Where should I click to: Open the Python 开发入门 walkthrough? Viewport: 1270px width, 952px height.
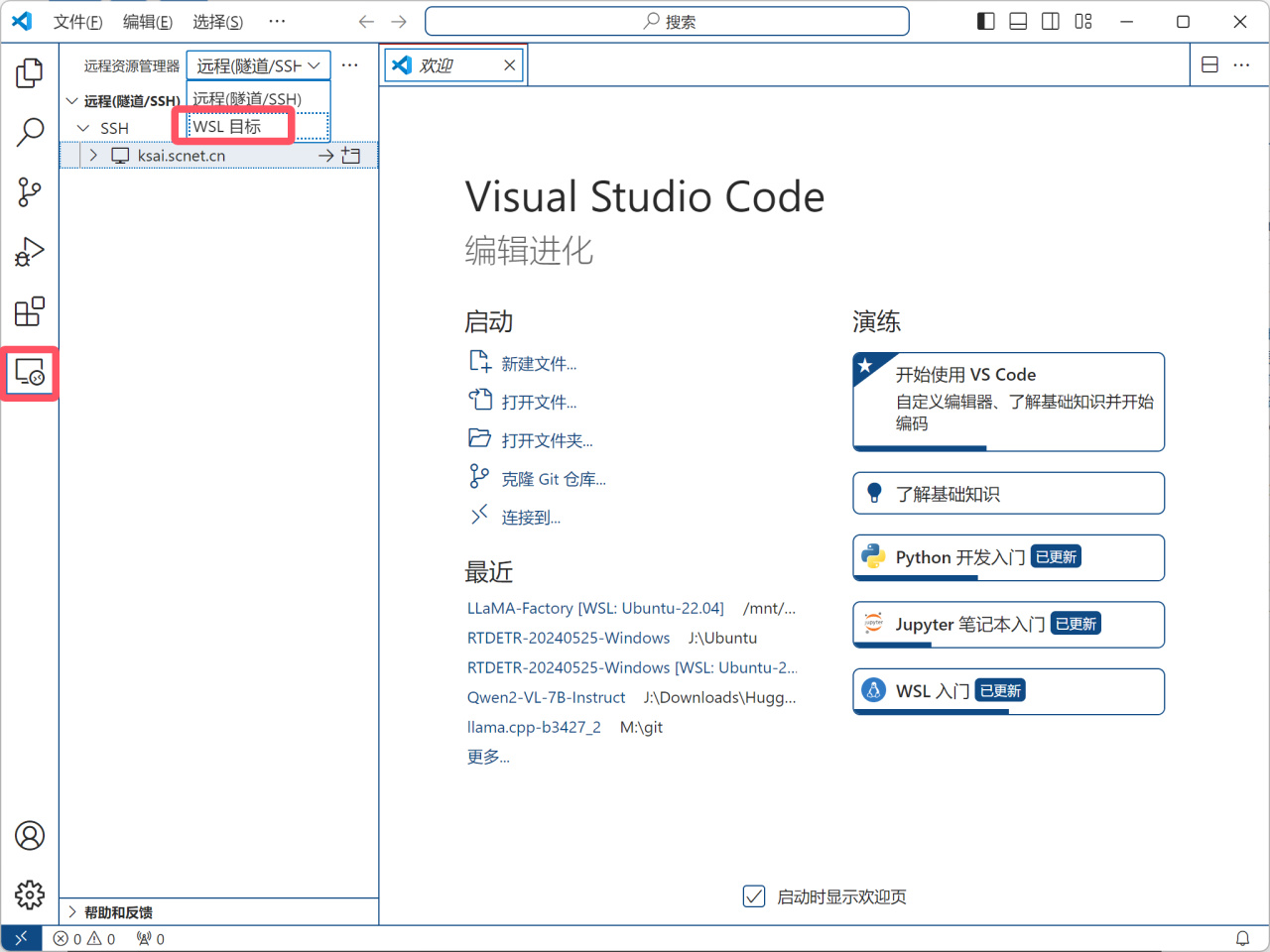[x=1008, y=557]
